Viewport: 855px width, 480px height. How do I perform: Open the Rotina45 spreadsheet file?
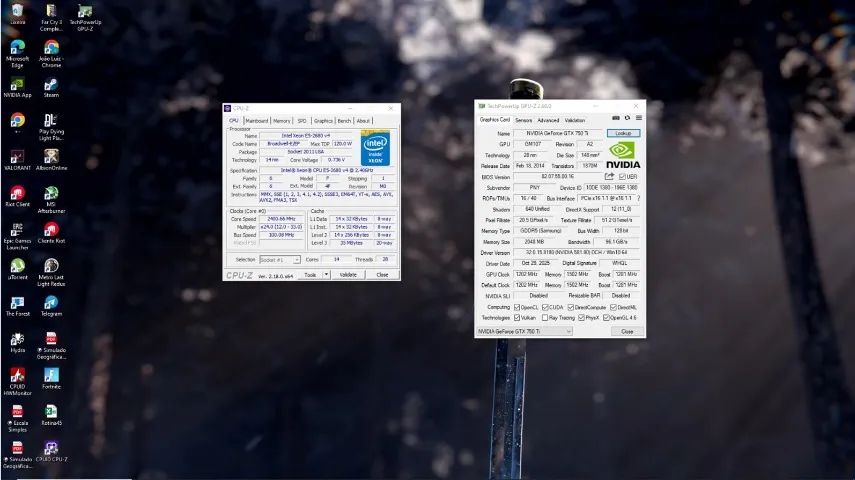click(x=51, y=415)
